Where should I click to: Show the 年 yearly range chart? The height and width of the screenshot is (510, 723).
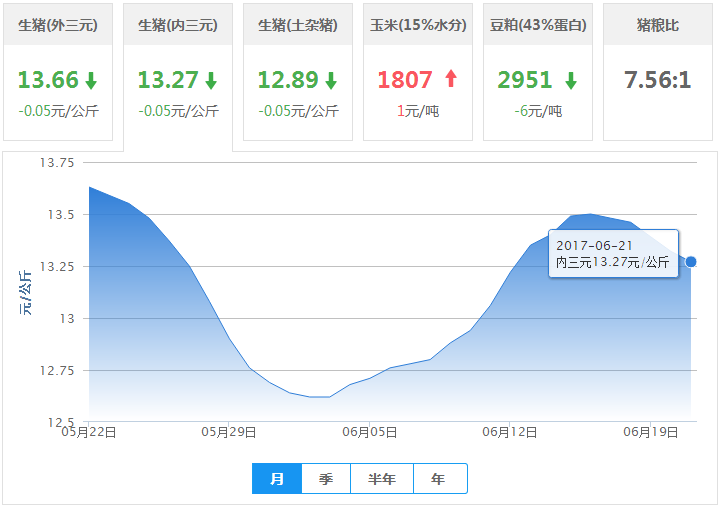point(439,479)
